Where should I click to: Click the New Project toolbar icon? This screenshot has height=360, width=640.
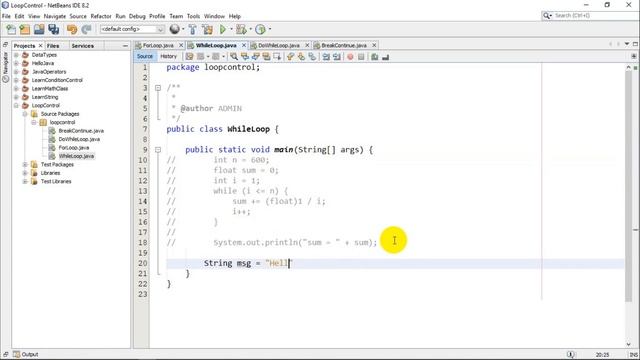[x=25, y=29]
